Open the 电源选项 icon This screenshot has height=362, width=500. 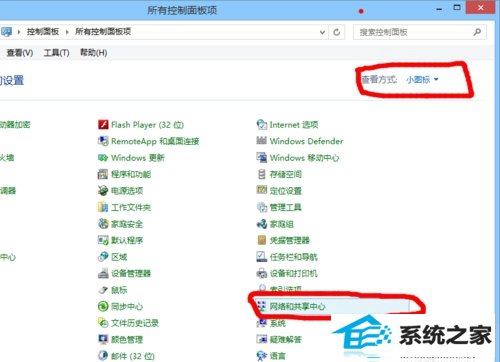click(x=103, y=191)
